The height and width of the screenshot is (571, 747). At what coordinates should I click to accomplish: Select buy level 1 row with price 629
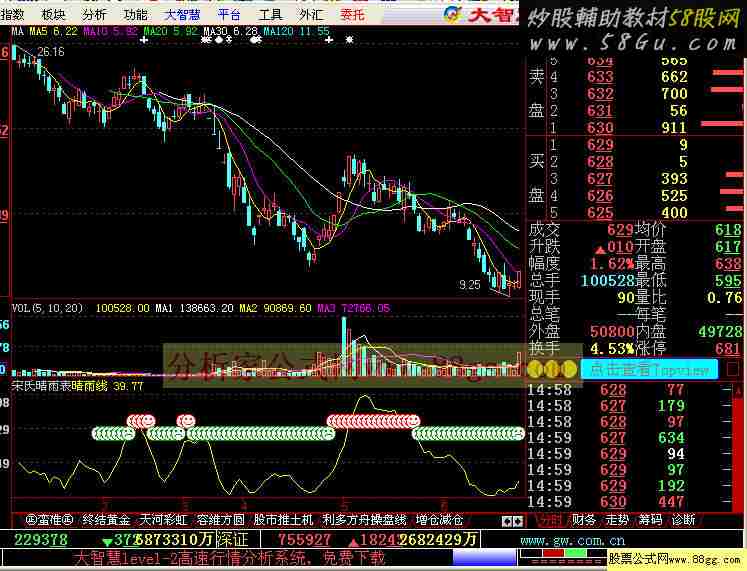(636, 145)
